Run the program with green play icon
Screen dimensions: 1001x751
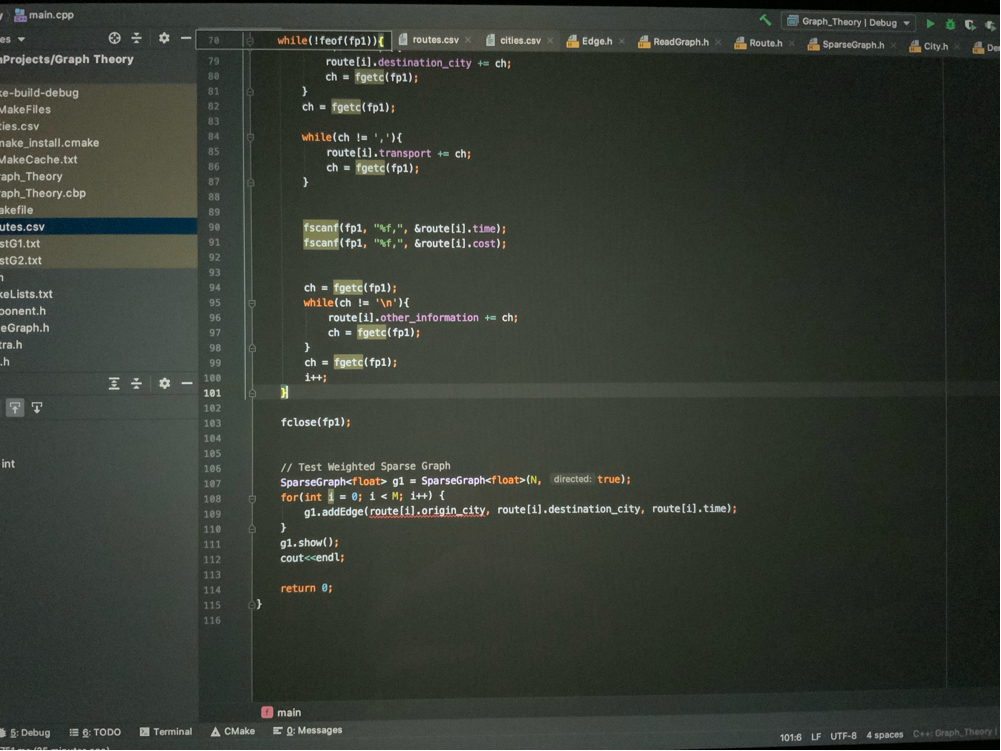[931, 23]
